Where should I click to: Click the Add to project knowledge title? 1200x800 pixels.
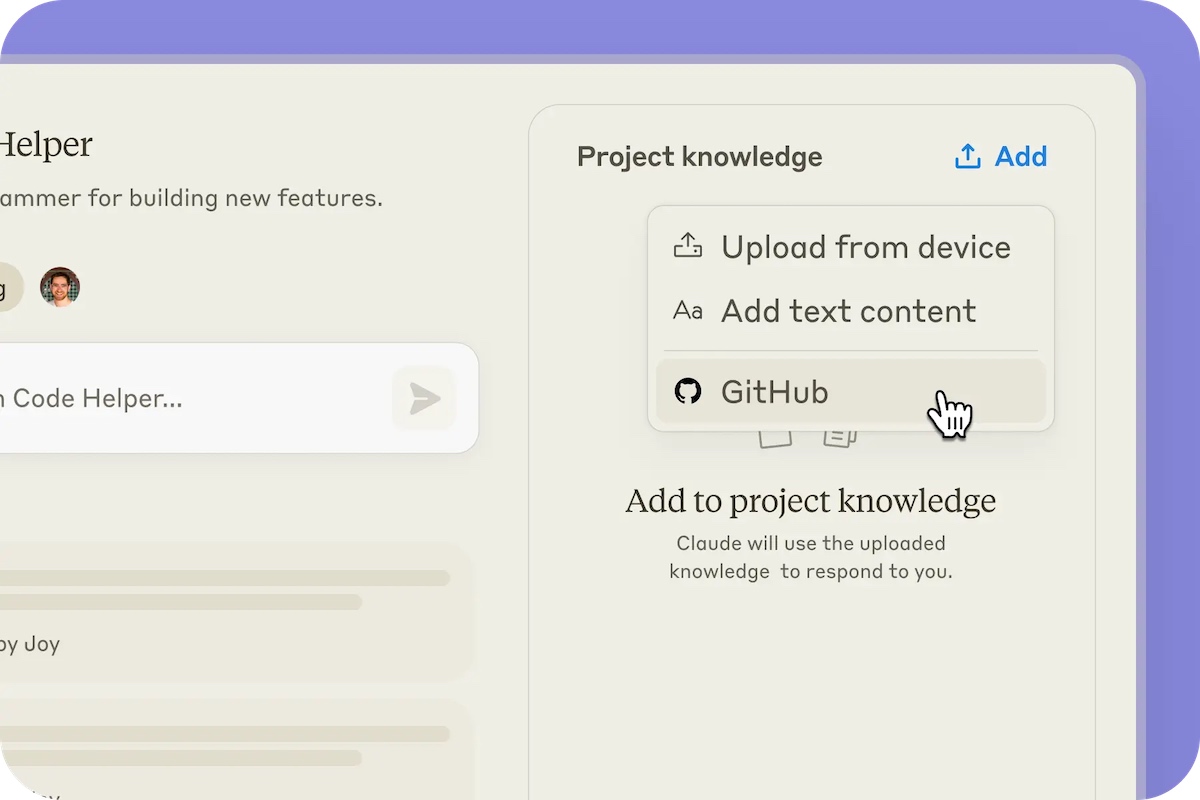tap(810, 501)
